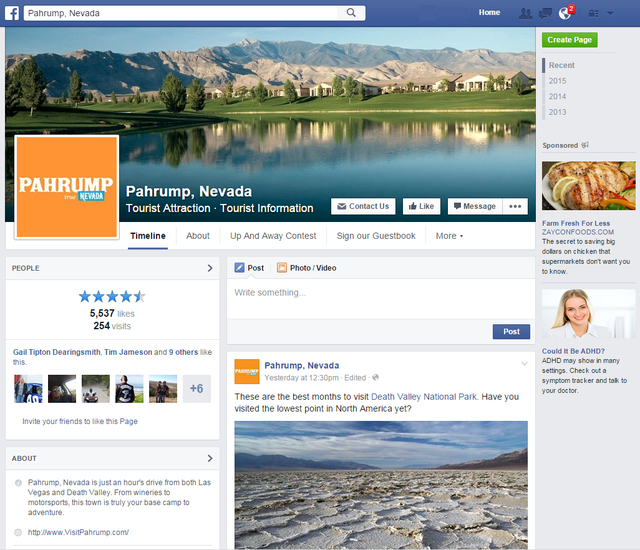Screen dimensions: 640x550
Task: Expand the About section chevron
Action: (x=210, y=458)
